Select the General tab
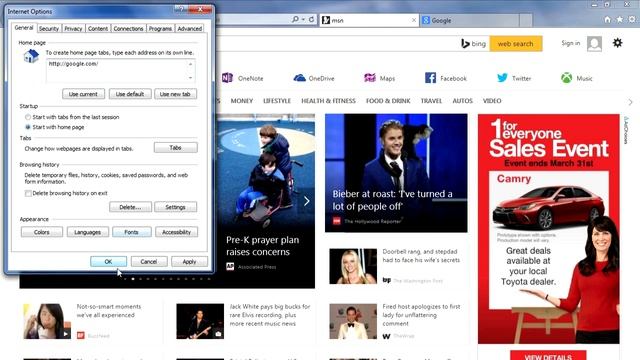640x360 pixels. (x=24, y=28)
